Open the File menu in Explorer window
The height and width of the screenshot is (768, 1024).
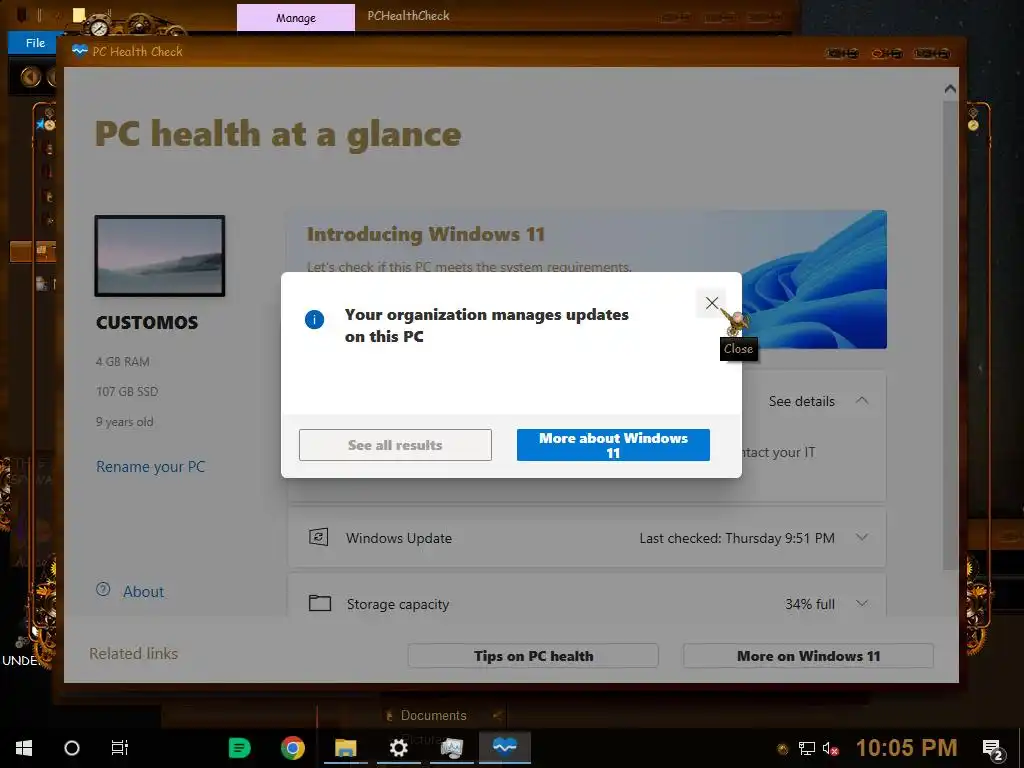point(35,42)
